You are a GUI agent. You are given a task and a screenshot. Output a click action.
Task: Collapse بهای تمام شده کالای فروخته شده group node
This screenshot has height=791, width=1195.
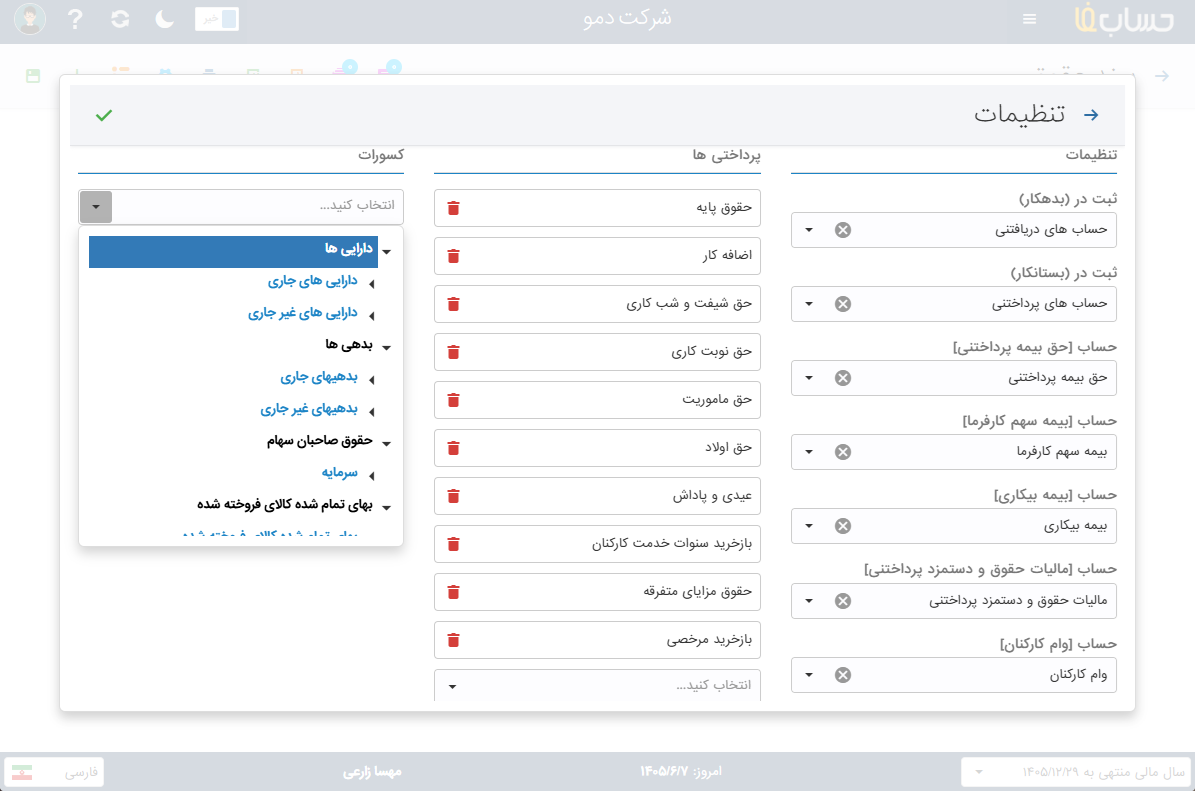387,508
